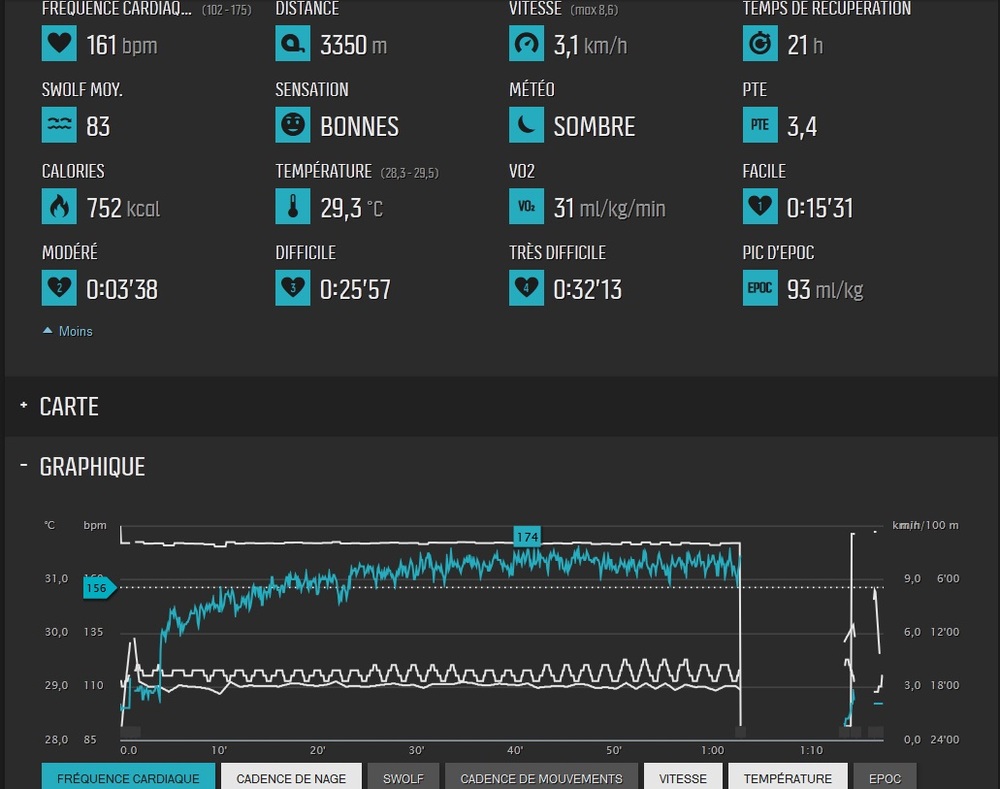The width and height of the screenshot is (1000, 789).
Task: Click the 174 peak marker on the graph
Action: (527, 537)
